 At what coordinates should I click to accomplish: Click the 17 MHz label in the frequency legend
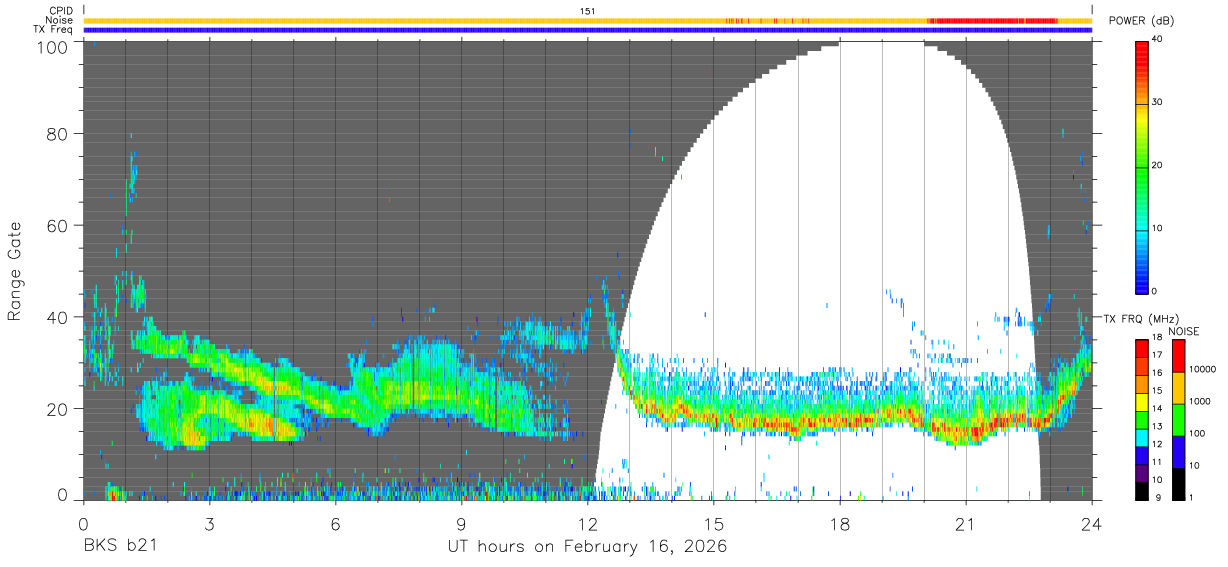coord(1157,355)
